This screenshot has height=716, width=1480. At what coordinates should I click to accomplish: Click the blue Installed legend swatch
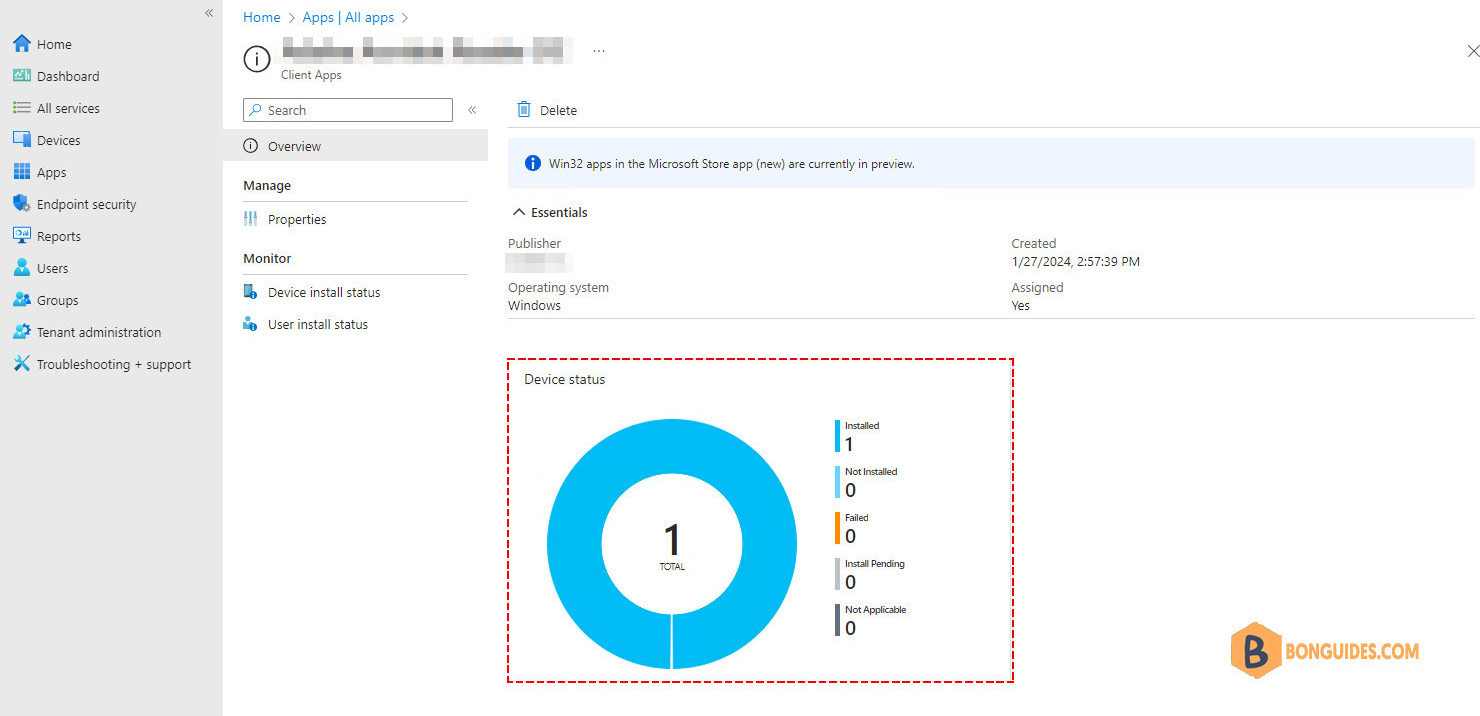(837, 436)
